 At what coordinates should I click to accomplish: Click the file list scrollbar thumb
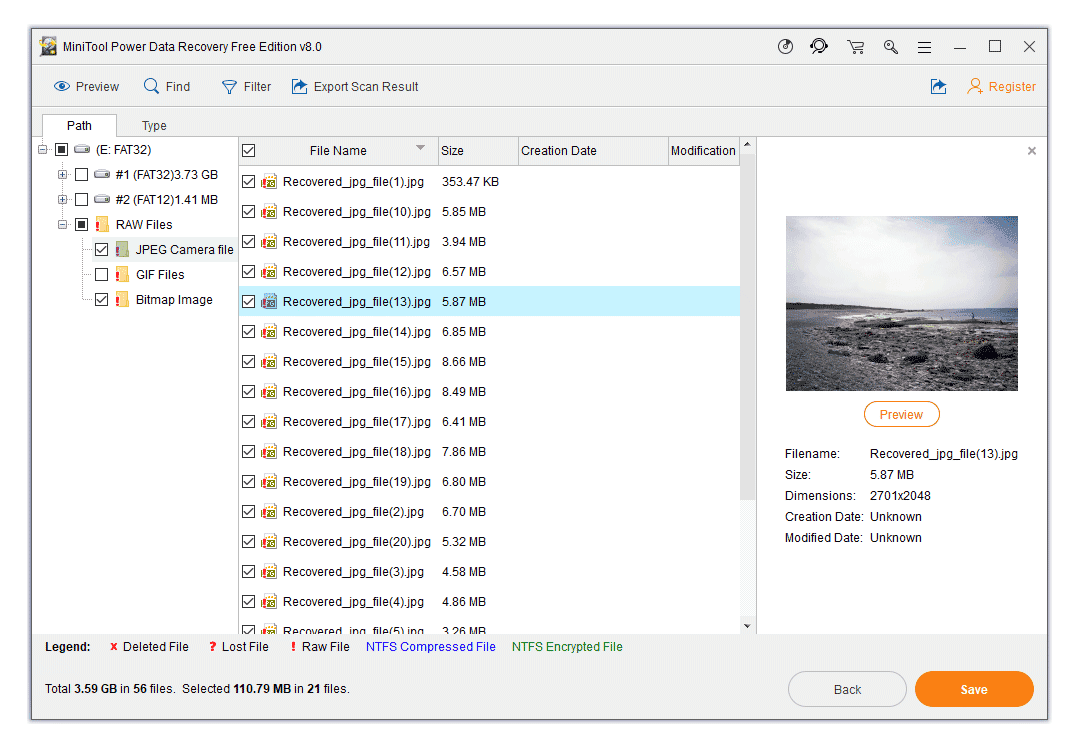coord(747,327)
